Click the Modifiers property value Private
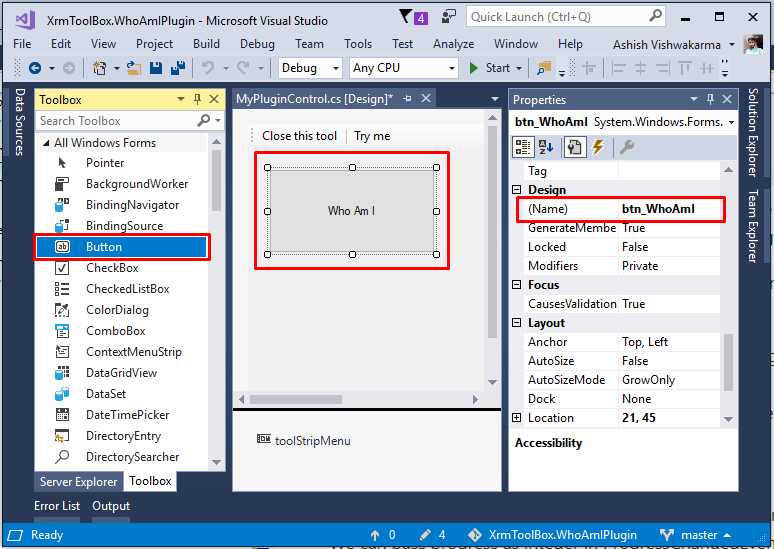 coord(669,266)
